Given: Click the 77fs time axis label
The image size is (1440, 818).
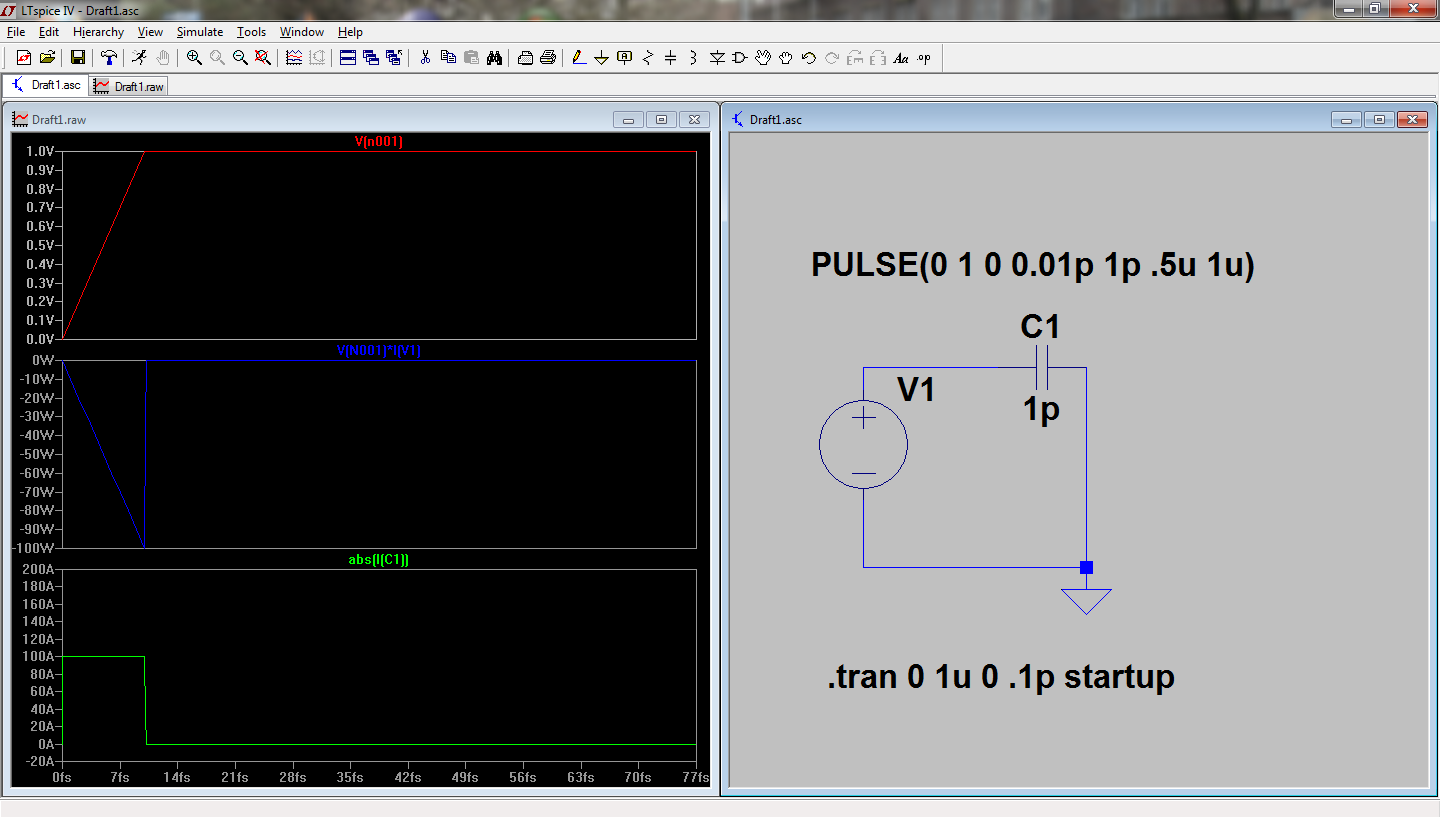Looking at the screenshot, I should pyautogui.click(x=696, y=778).
